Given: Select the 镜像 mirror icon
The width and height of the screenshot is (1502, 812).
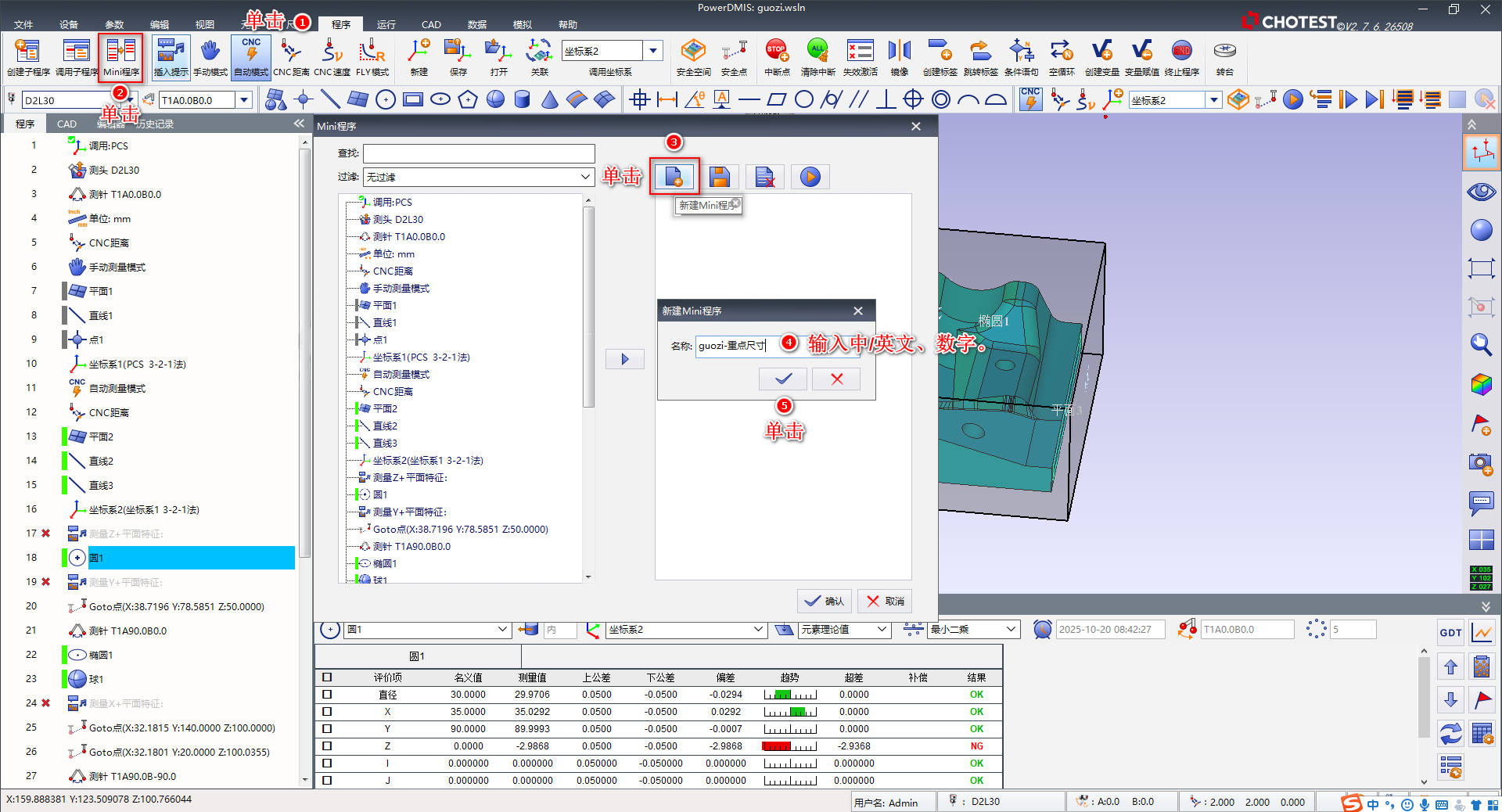Looking at the screenshot, I should click(x=900, y=57).
